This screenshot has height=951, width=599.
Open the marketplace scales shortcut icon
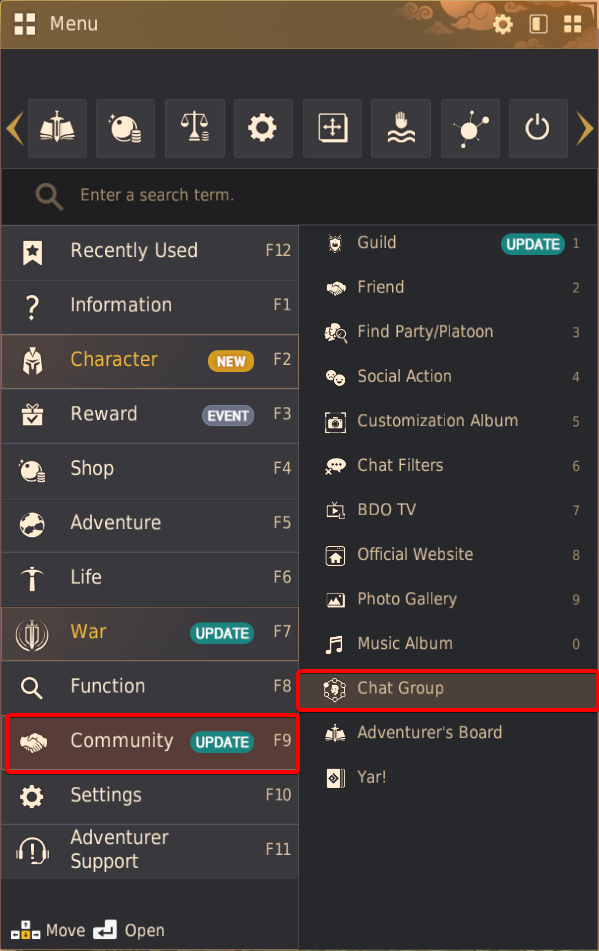click(x=195, y=129)
